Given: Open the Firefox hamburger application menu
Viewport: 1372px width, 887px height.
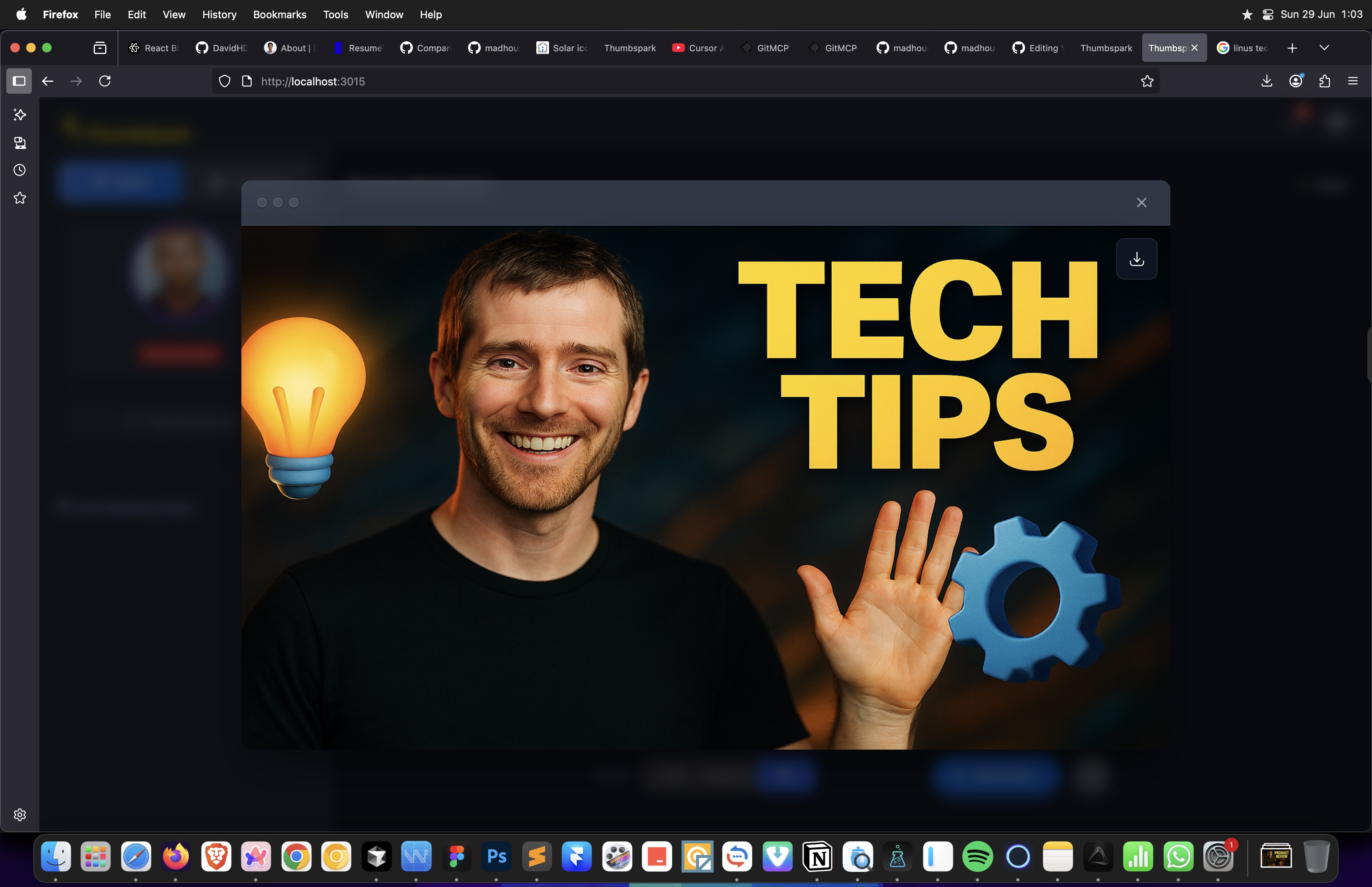Looking at the screenshot, I should [x=1353, y=81].
